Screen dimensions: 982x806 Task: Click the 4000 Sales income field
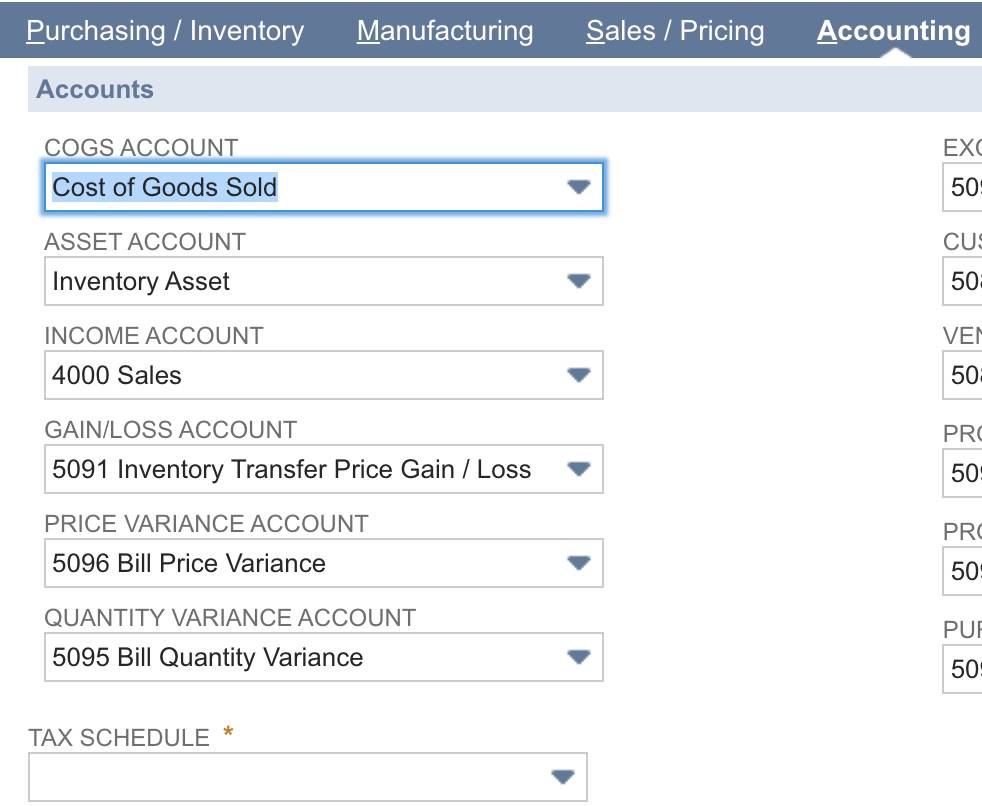click(324, 375)
